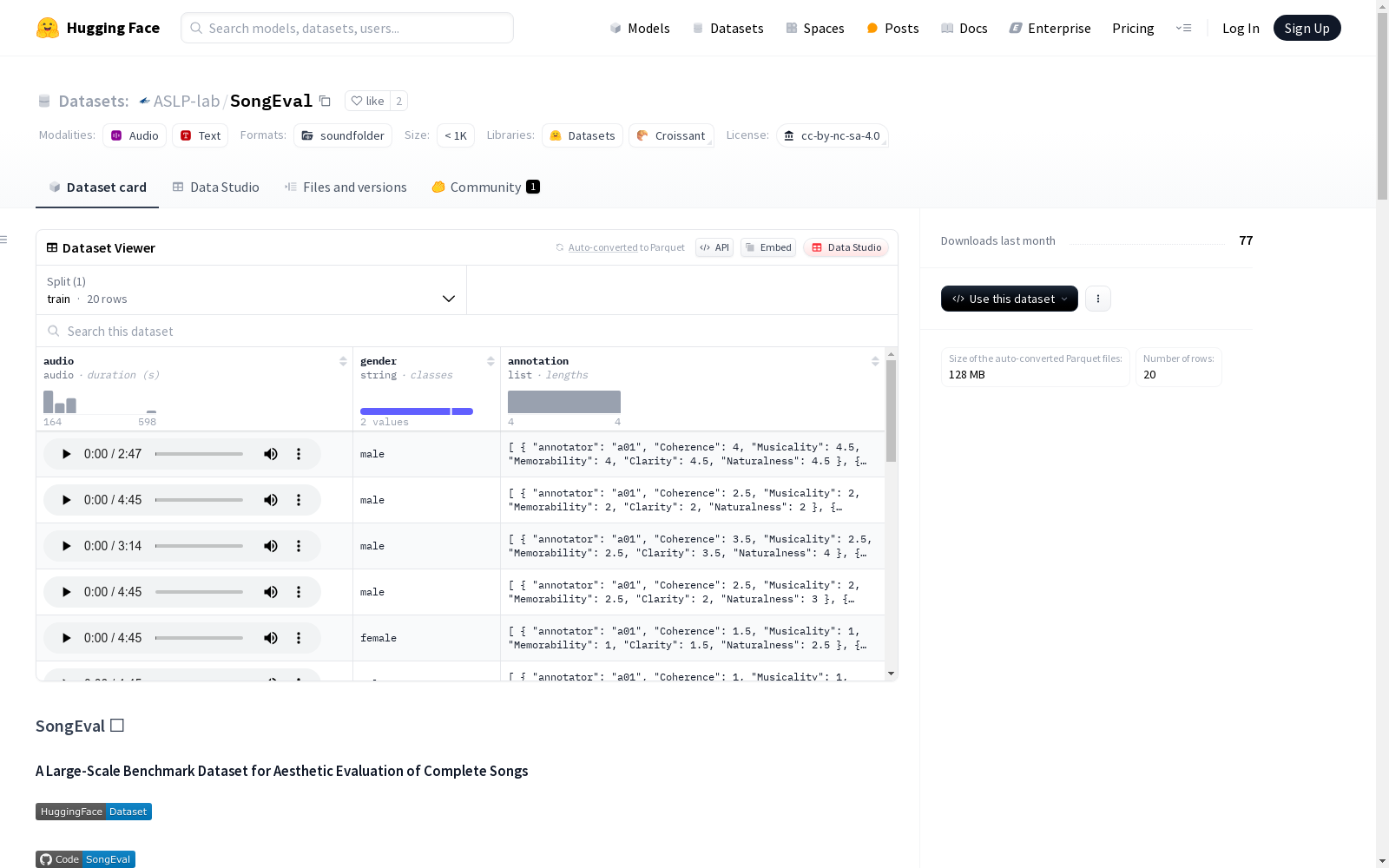Seek in the female row audio slider
This screenshot has width=1389, height=868.
coord(199,638)
